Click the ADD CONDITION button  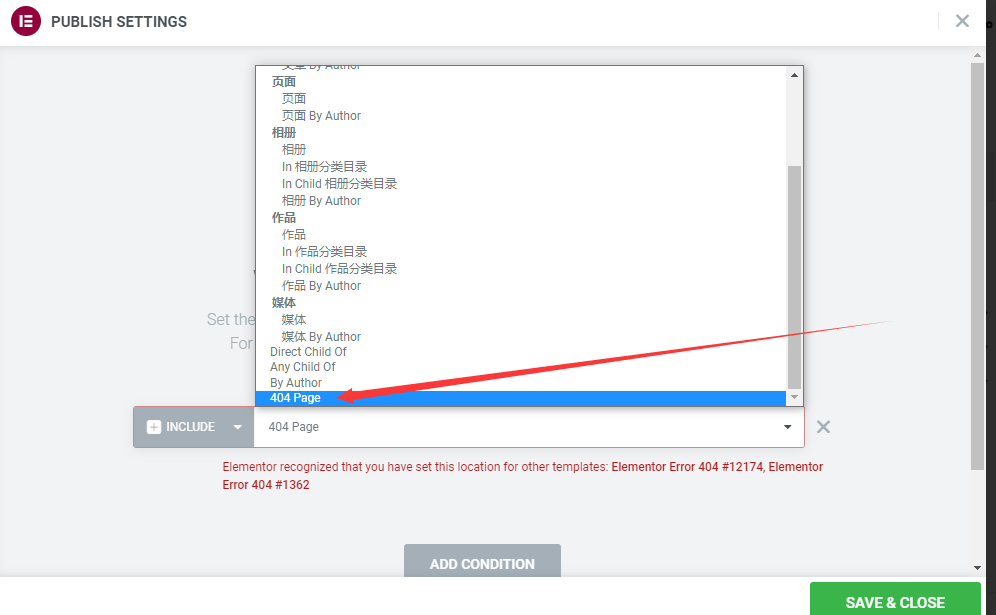482,563
